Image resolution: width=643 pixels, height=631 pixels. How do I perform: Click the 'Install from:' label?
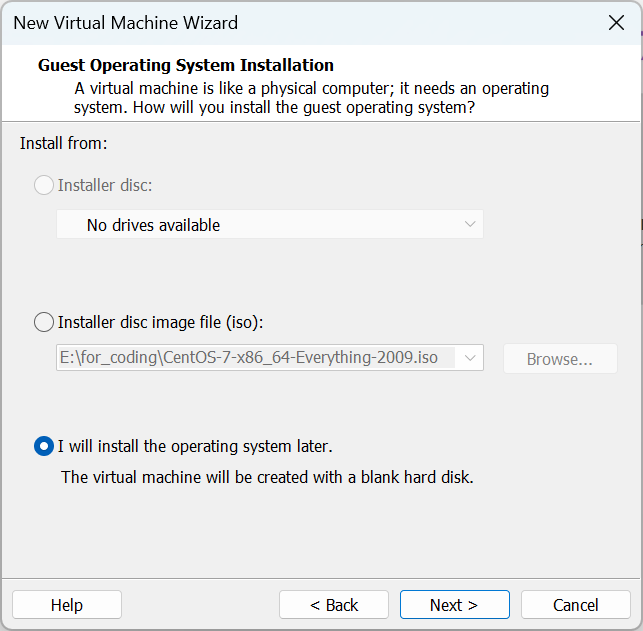63,143
